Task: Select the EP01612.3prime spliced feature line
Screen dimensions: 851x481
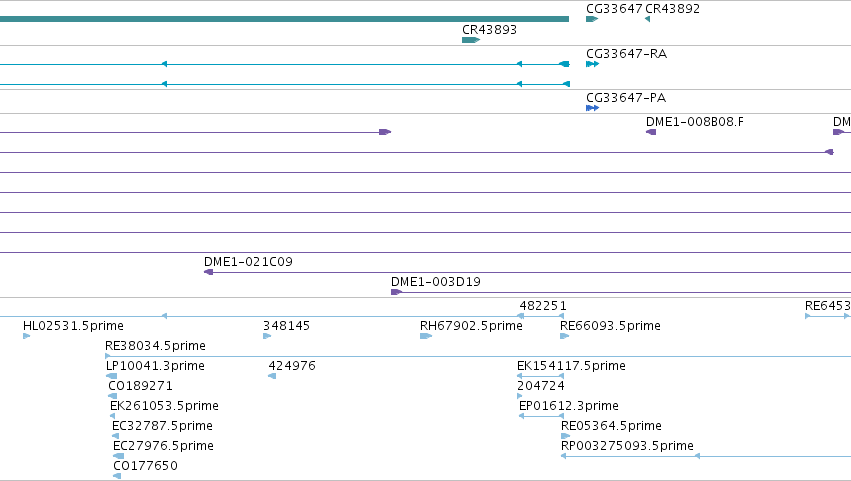Action: [541, 416]
